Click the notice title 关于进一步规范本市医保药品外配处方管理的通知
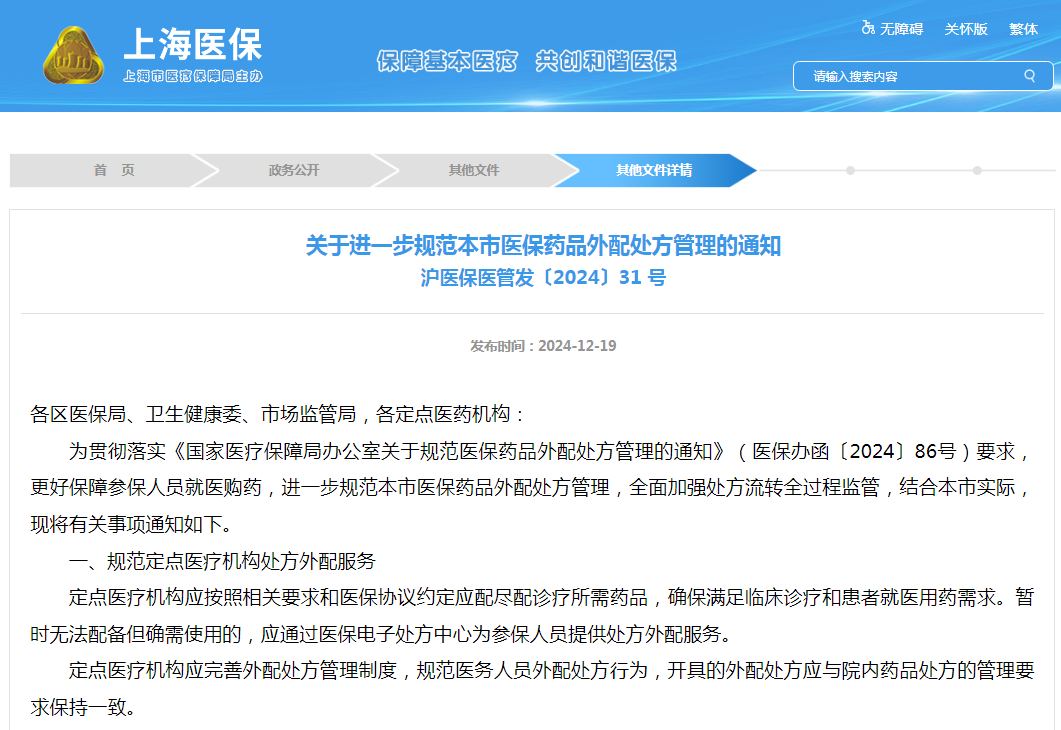Screen dimensions: 1061x730 543,246
